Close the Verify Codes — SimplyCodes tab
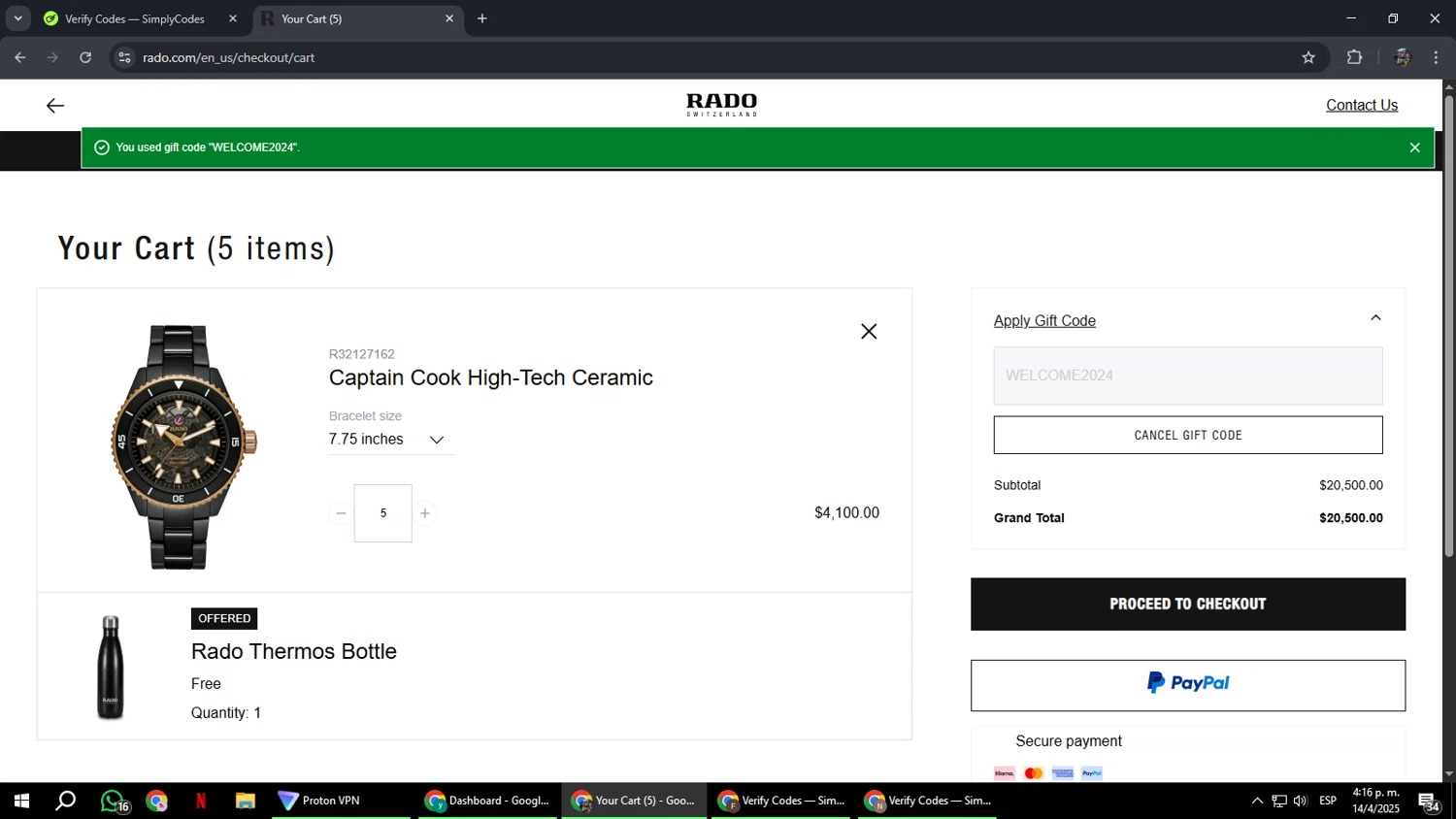This screenshot has height=819, width=1456. [x=233, y=18]
